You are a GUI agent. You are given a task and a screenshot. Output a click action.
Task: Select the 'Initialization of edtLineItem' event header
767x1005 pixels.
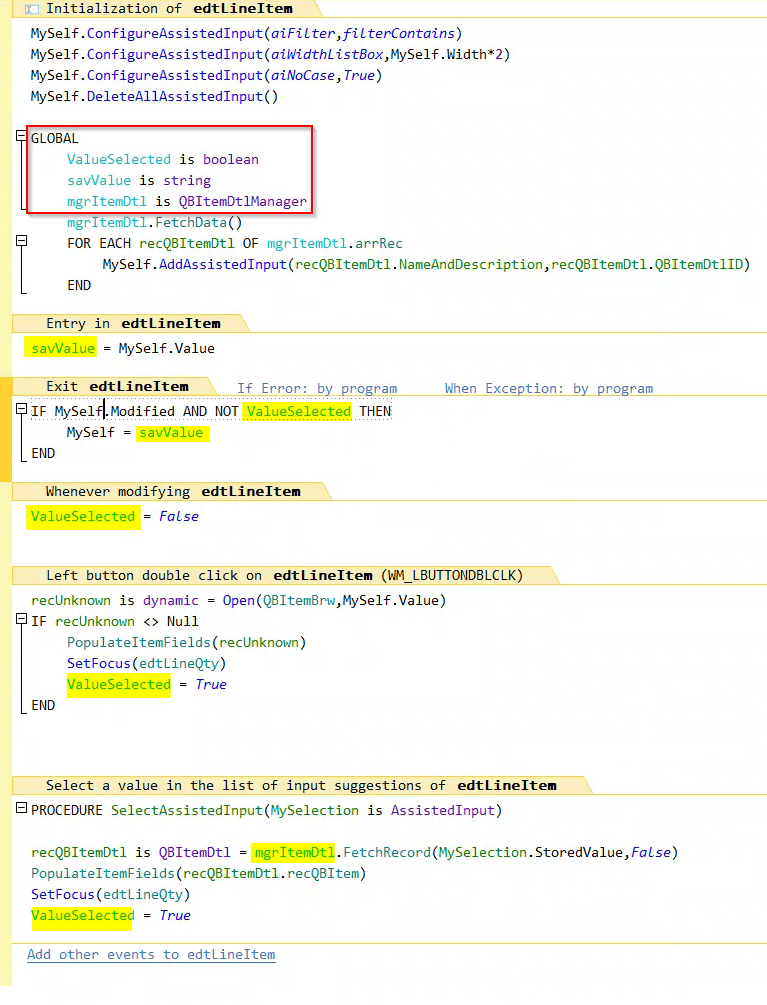pyautogui.click(x=169, y=9)
